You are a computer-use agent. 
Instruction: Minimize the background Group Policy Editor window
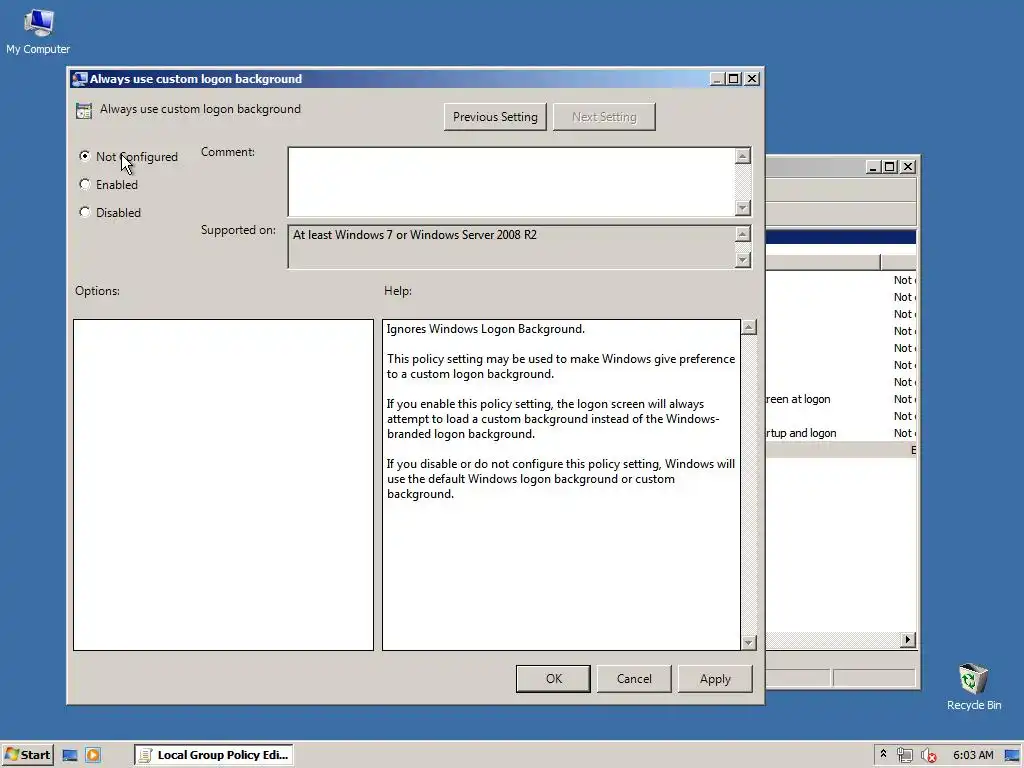872,167
